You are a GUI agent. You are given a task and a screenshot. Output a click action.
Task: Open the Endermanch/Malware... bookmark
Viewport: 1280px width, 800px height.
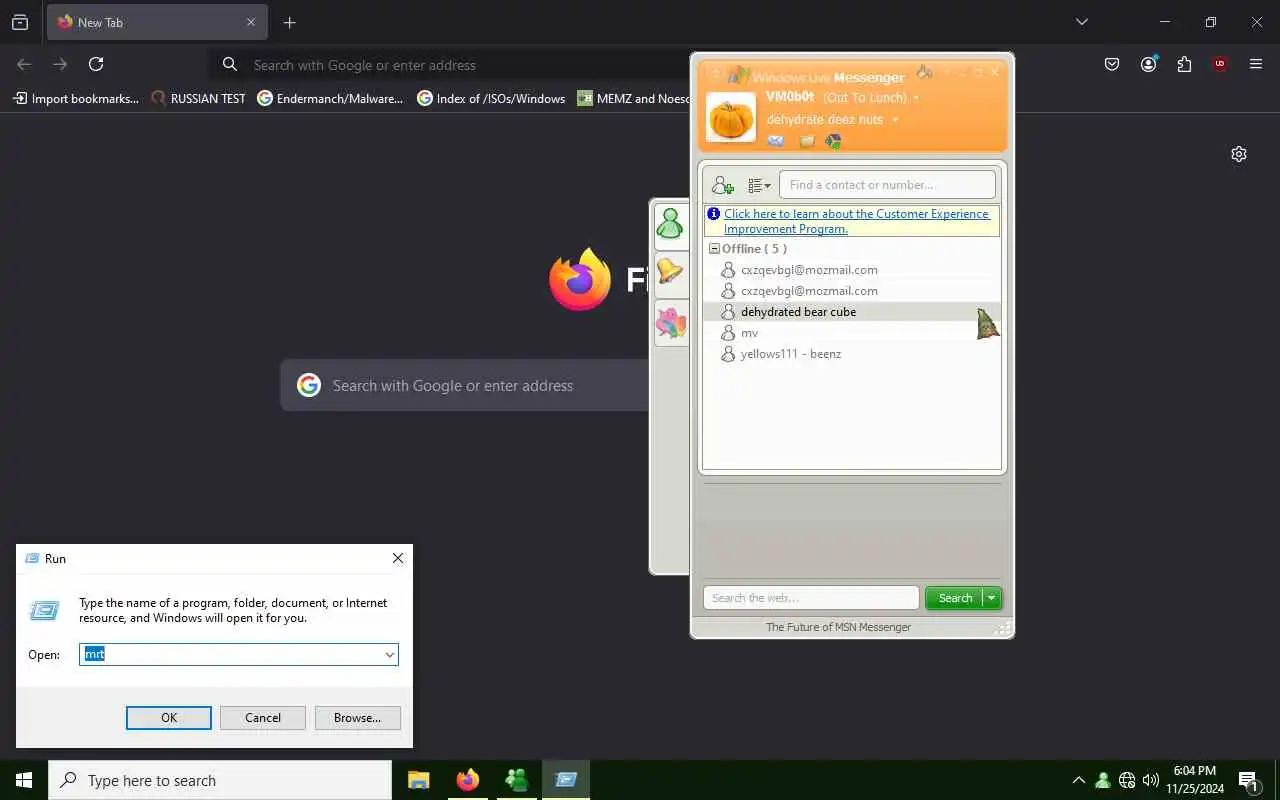(x=331, y=99)
